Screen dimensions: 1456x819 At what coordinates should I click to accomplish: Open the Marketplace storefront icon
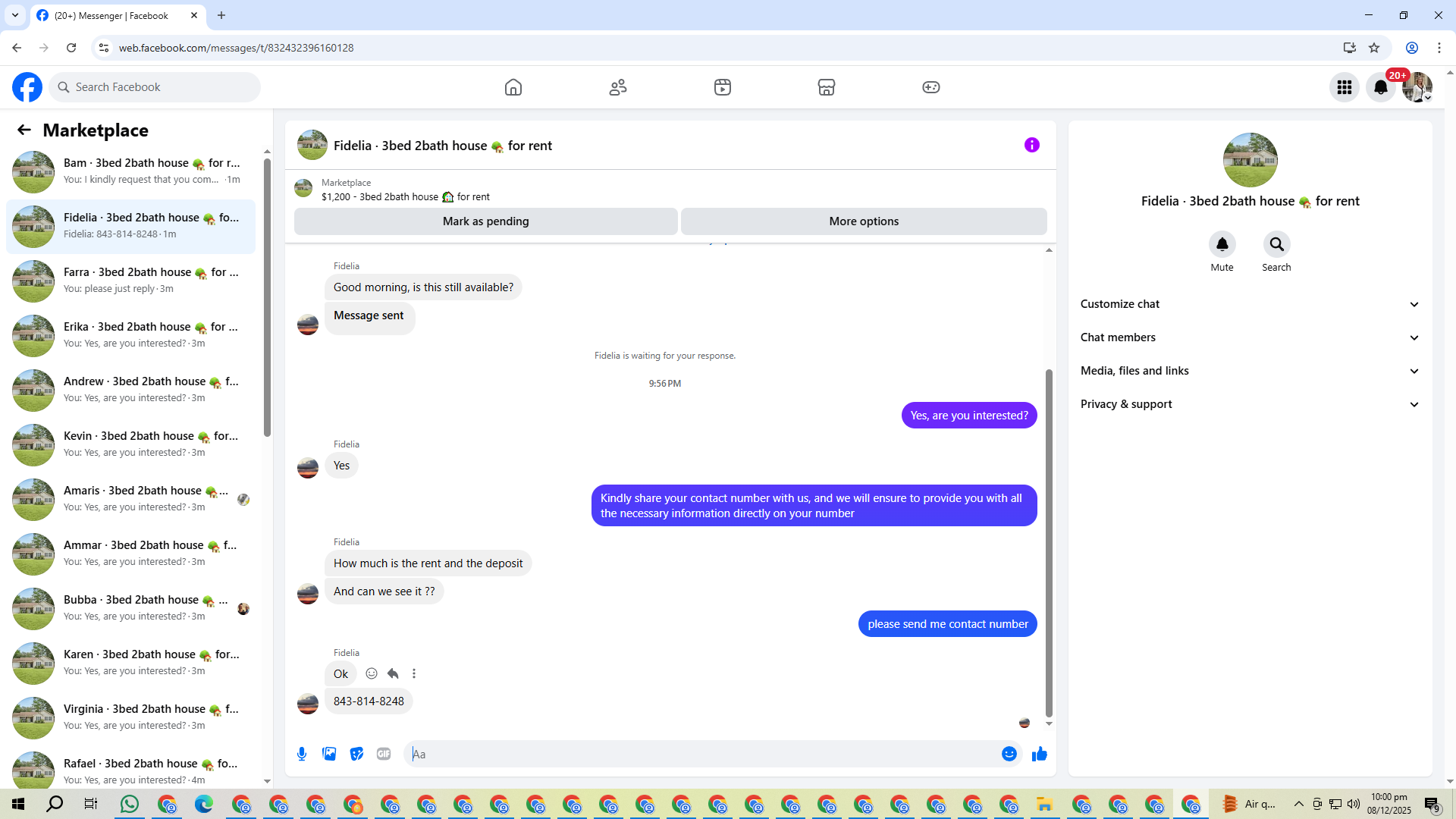point(827,87)
